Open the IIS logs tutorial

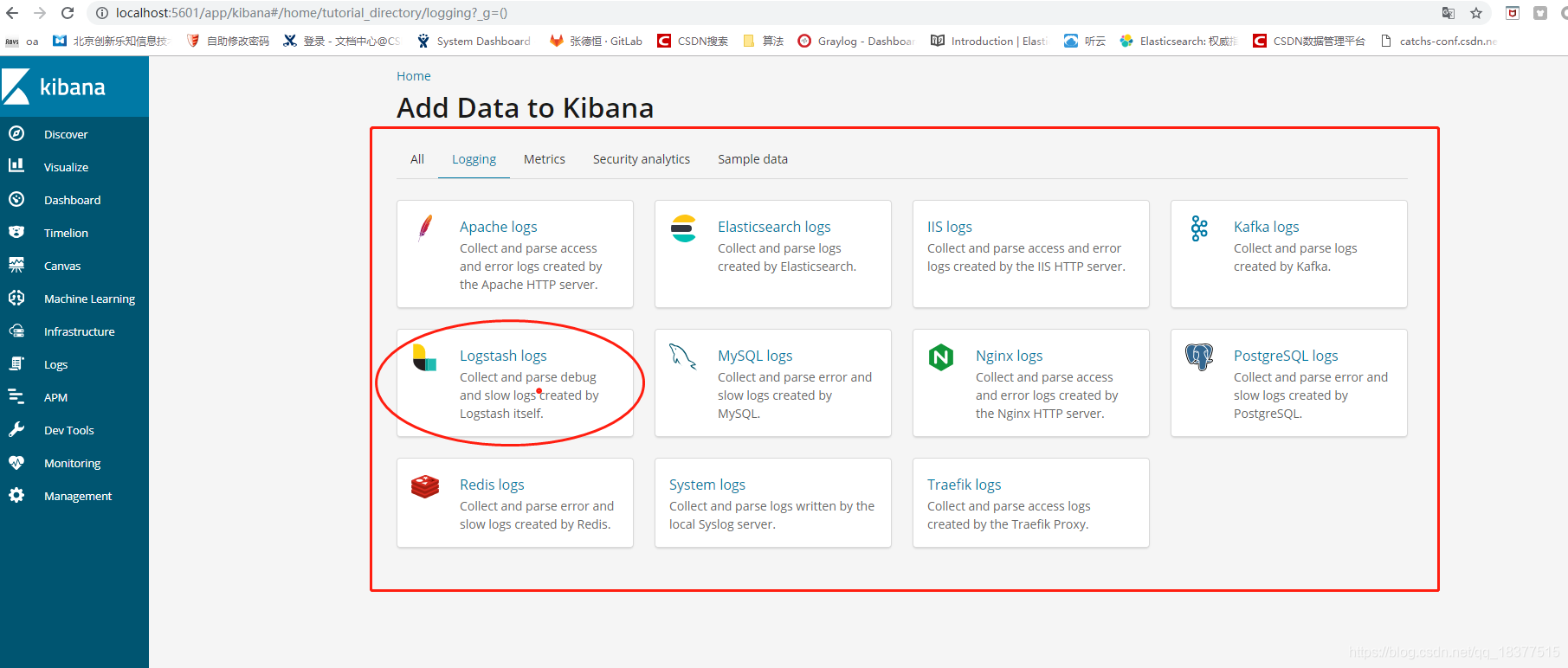(1031, 254)
